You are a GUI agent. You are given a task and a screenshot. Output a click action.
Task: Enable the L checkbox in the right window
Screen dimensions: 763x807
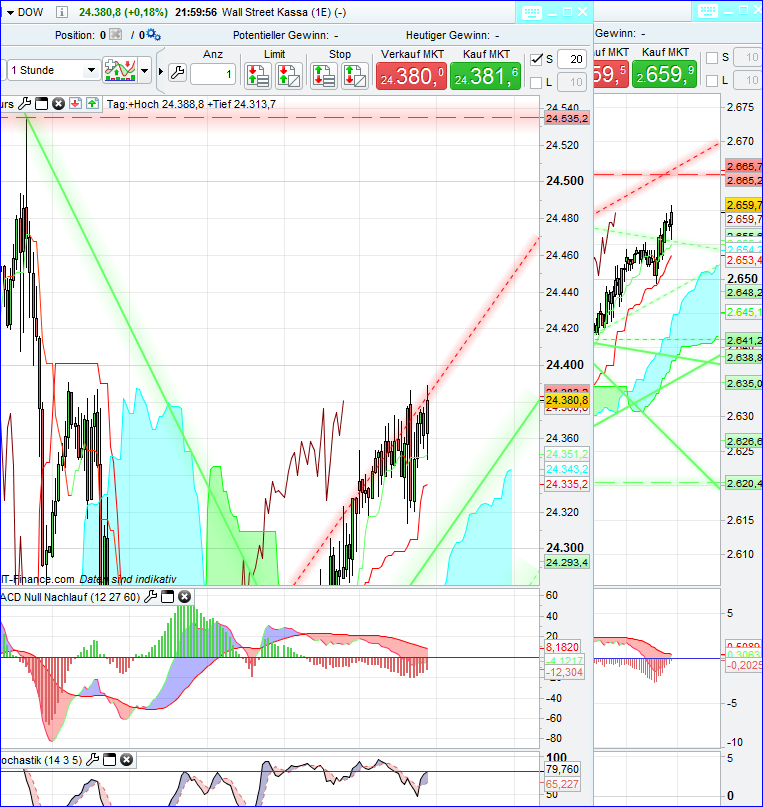click(x=712, y=81)
